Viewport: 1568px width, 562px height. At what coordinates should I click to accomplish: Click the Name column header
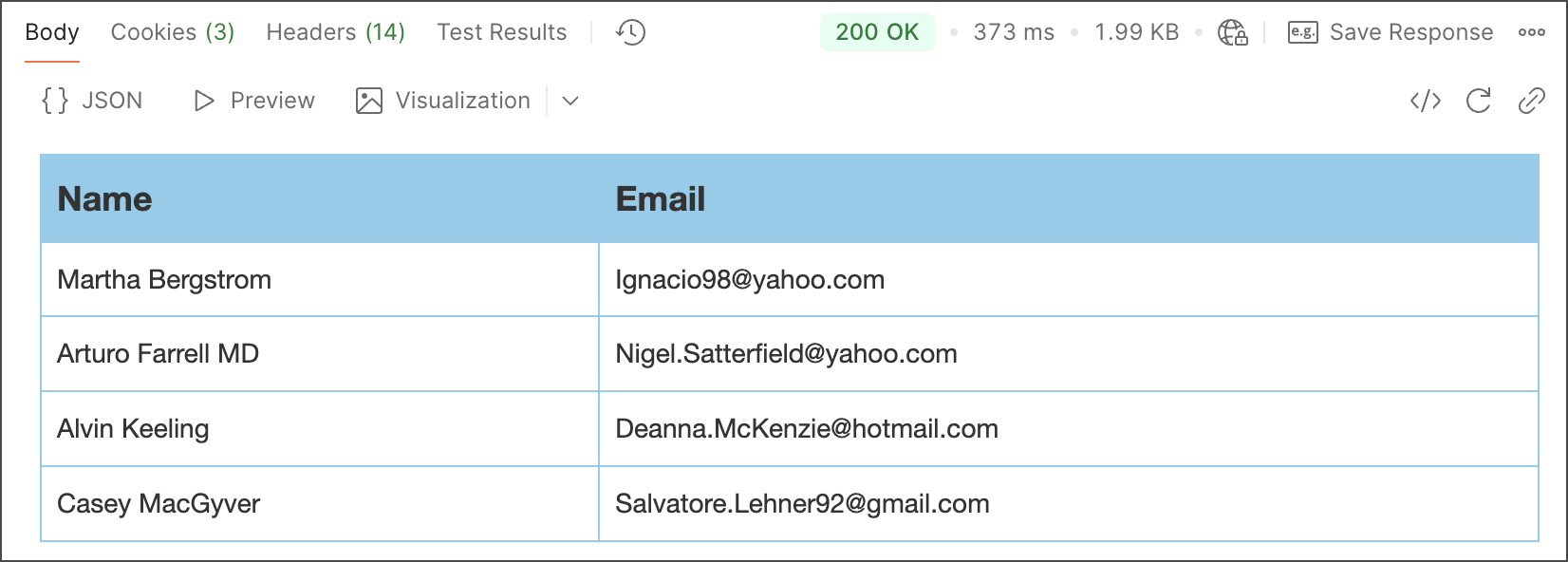tap(104, 199)
